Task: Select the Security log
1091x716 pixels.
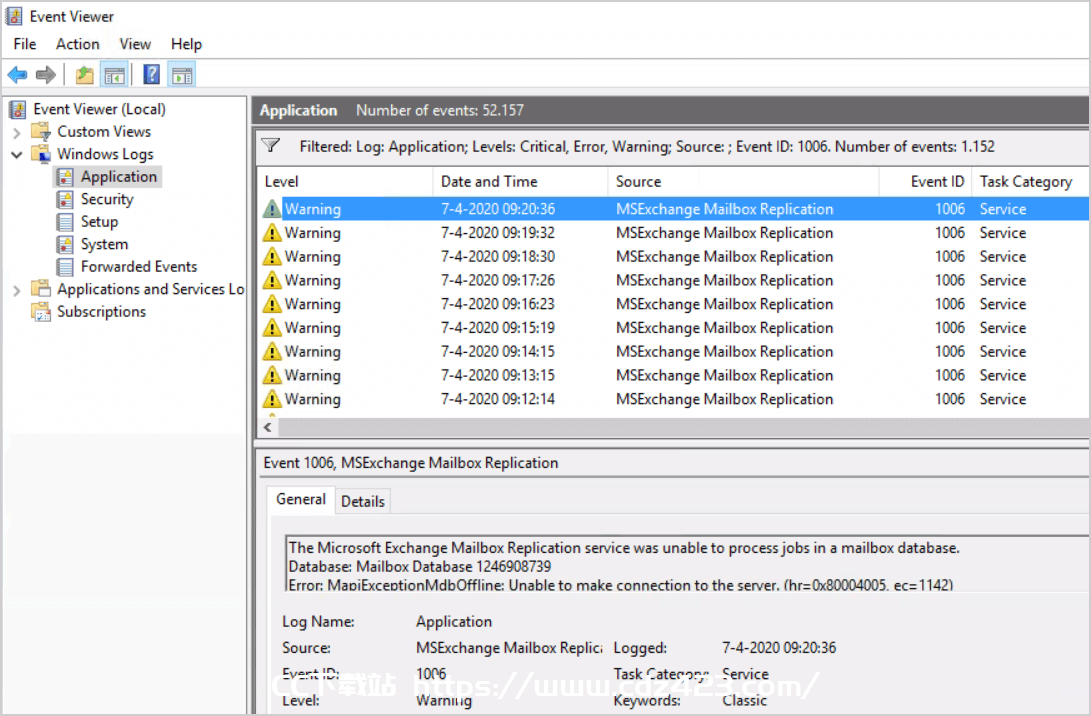Action: tap(106, 199)
